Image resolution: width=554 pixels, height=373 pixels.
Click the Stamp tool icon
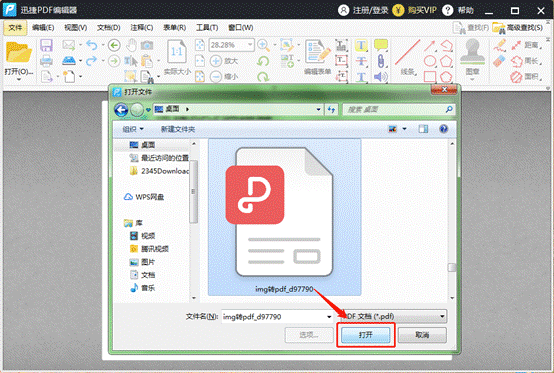[x=472, y=53]
